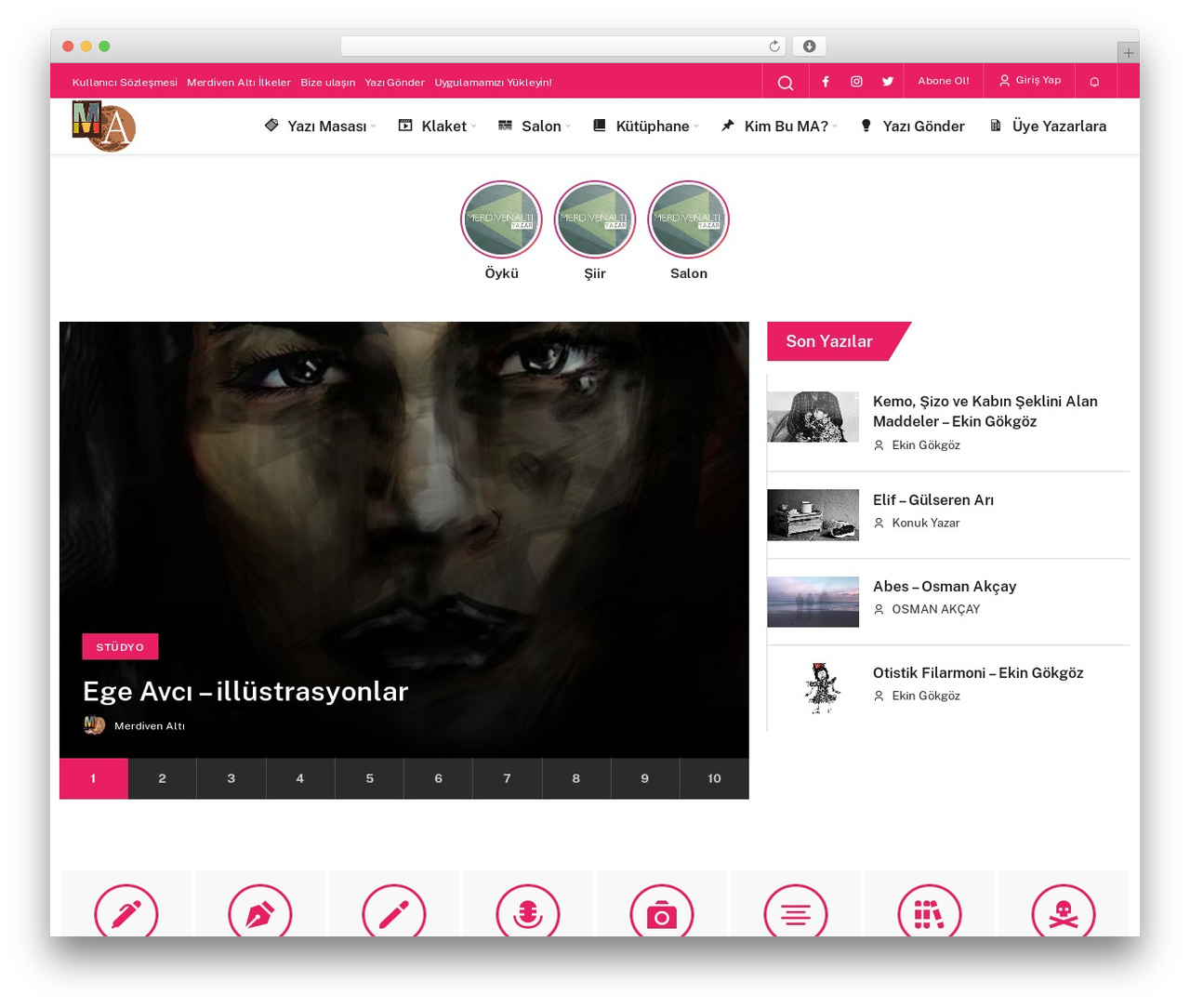Click the centered text lines category icon
1190x1008 pixels.
tap(796, 914)
